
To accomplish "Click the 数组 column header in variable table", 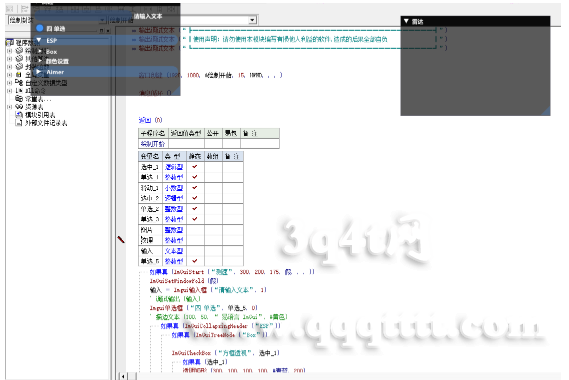I will pyautogui.click(x=213, y=156).
